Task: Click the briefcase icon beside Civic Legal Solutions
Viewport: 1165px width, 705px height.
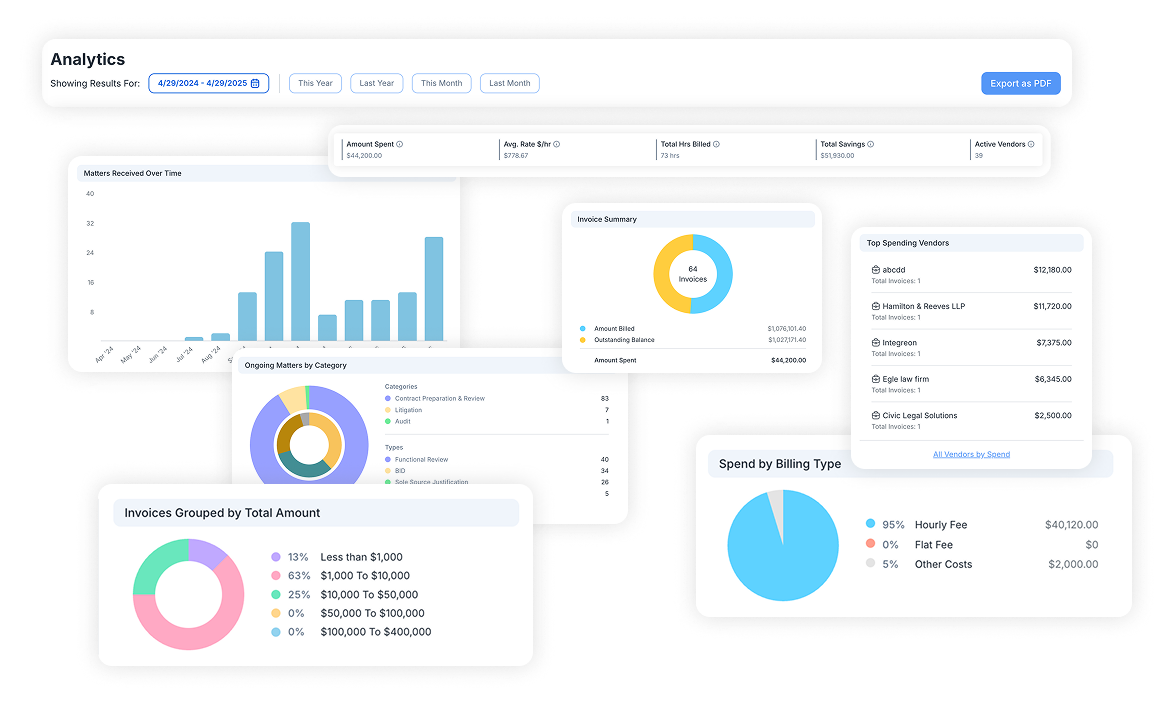Action: click(876, 415)
